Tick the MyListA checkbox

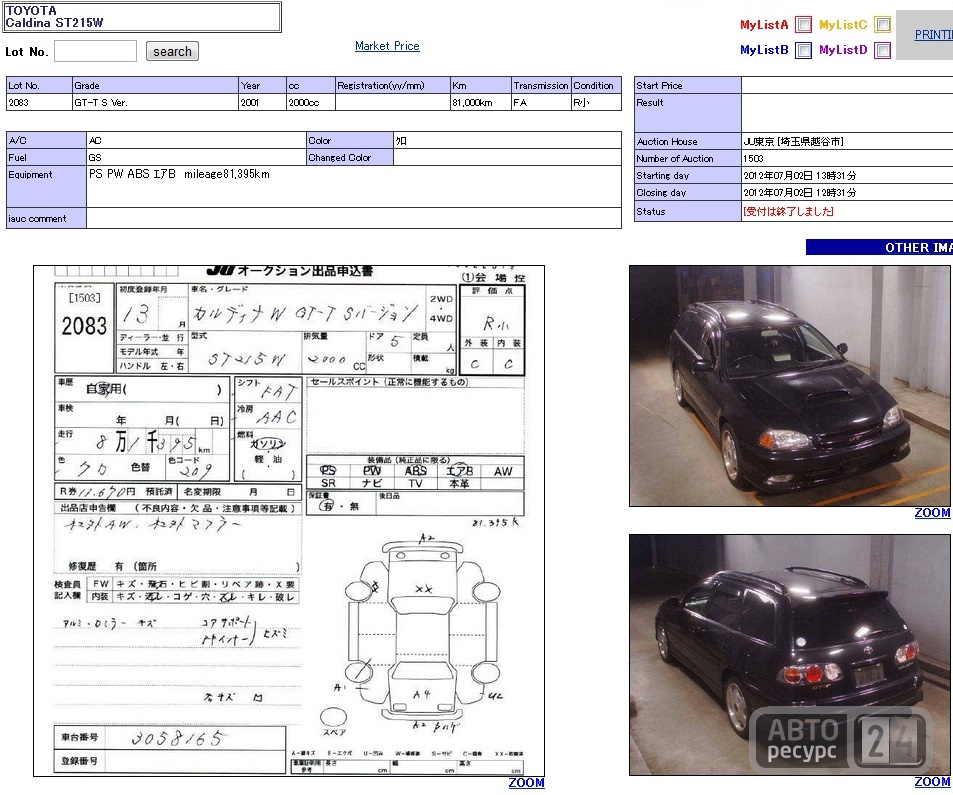pos(803,24)
